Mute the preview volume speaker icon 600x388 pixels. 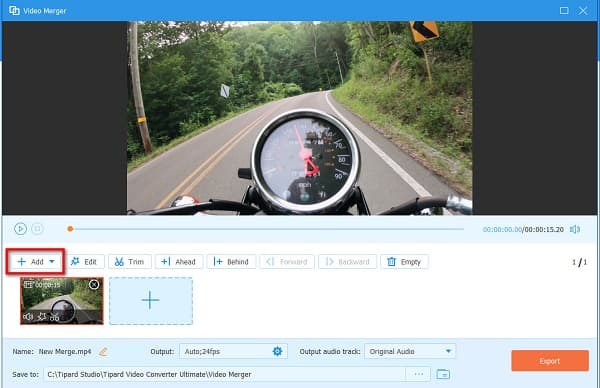(575, 229)
